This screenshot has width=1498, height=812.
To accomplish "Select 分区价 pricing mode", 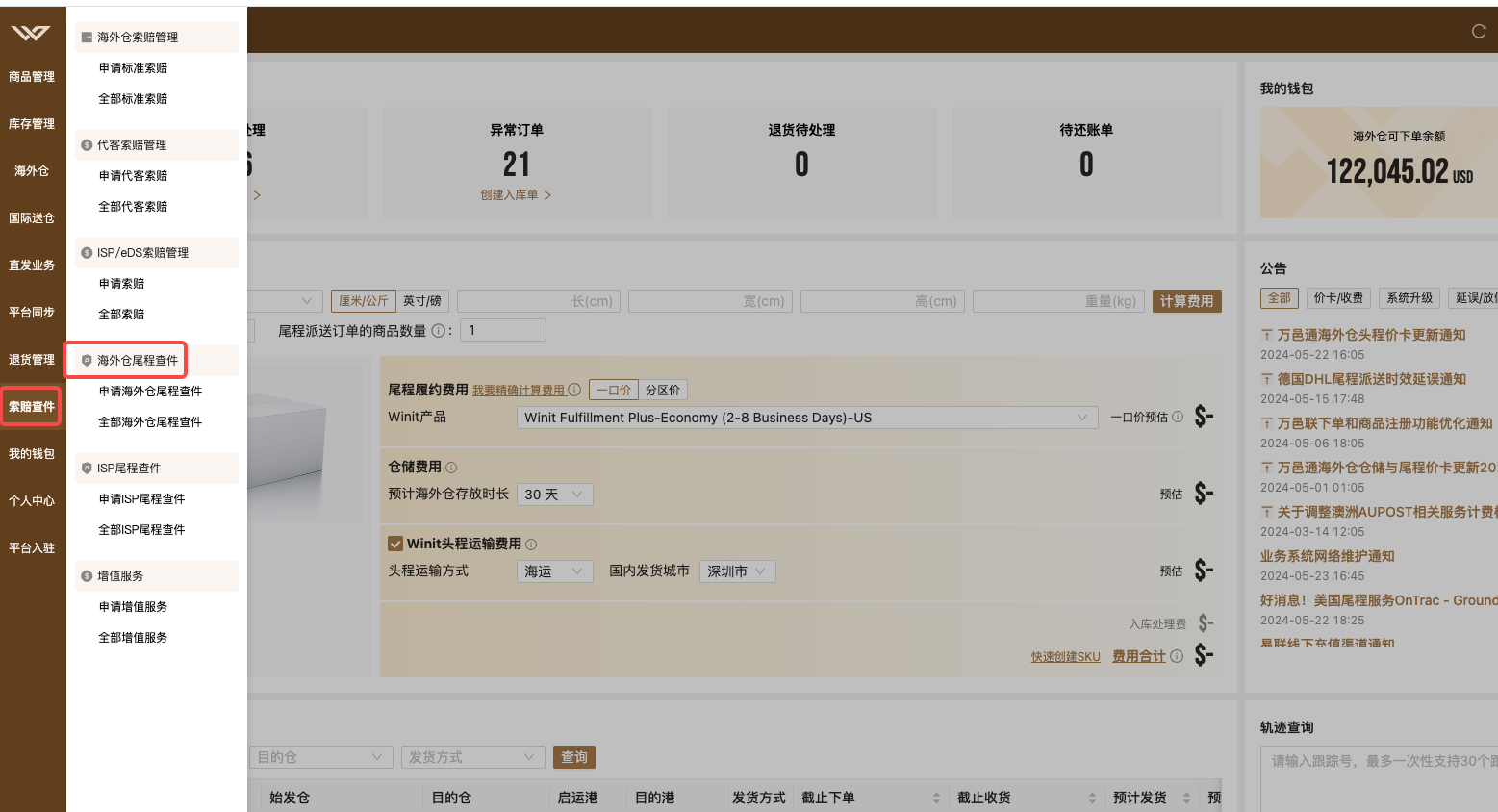I will pyautogui.click(x=663, y=390).
